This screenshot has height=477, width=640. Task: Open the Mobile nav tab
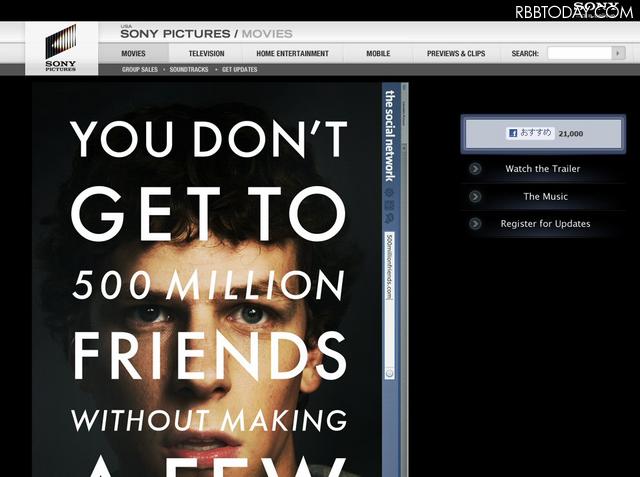click(378, 53)
